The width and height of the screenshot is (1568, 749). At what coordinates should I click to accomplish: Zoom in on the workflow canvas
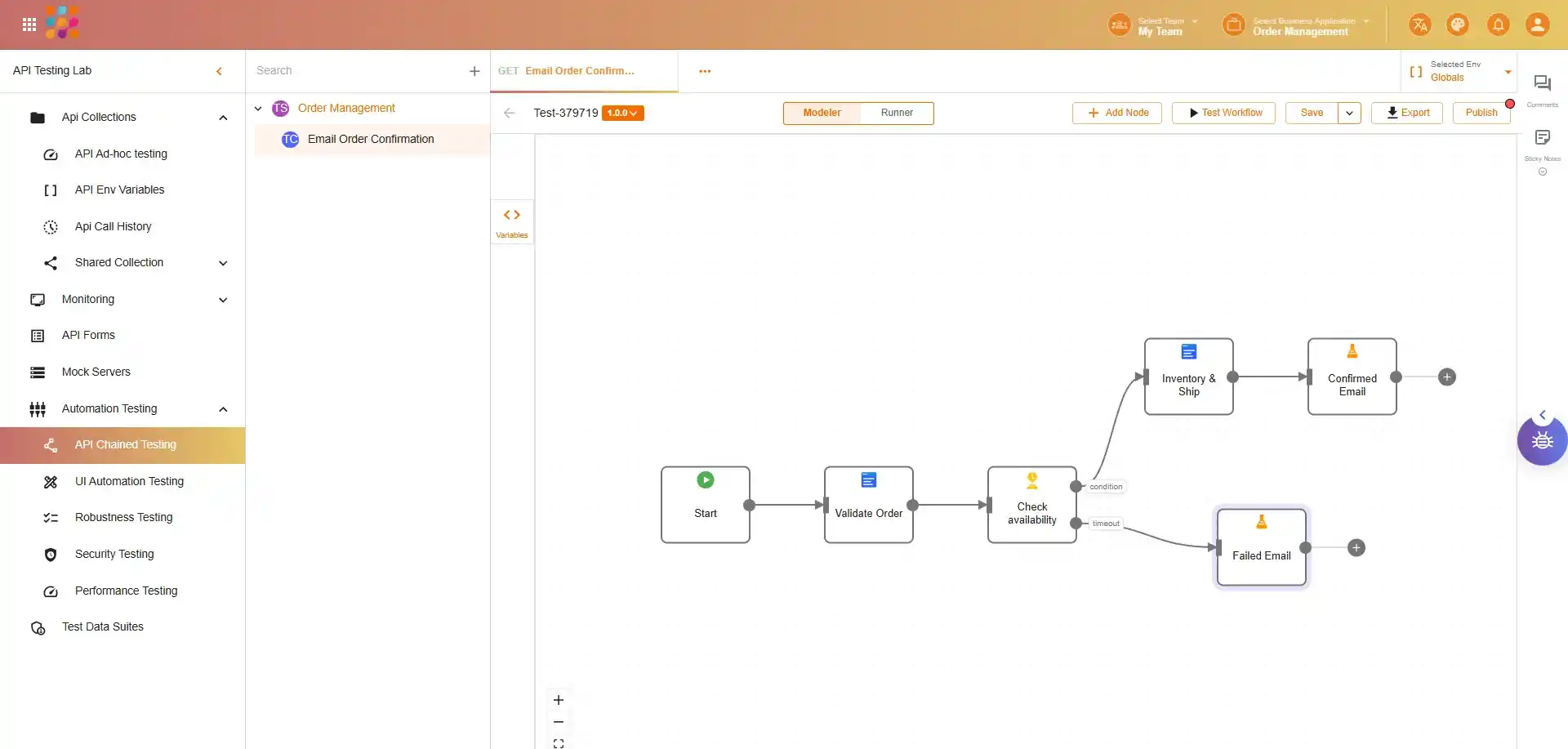pyautogui.click(x=559, y=700)
